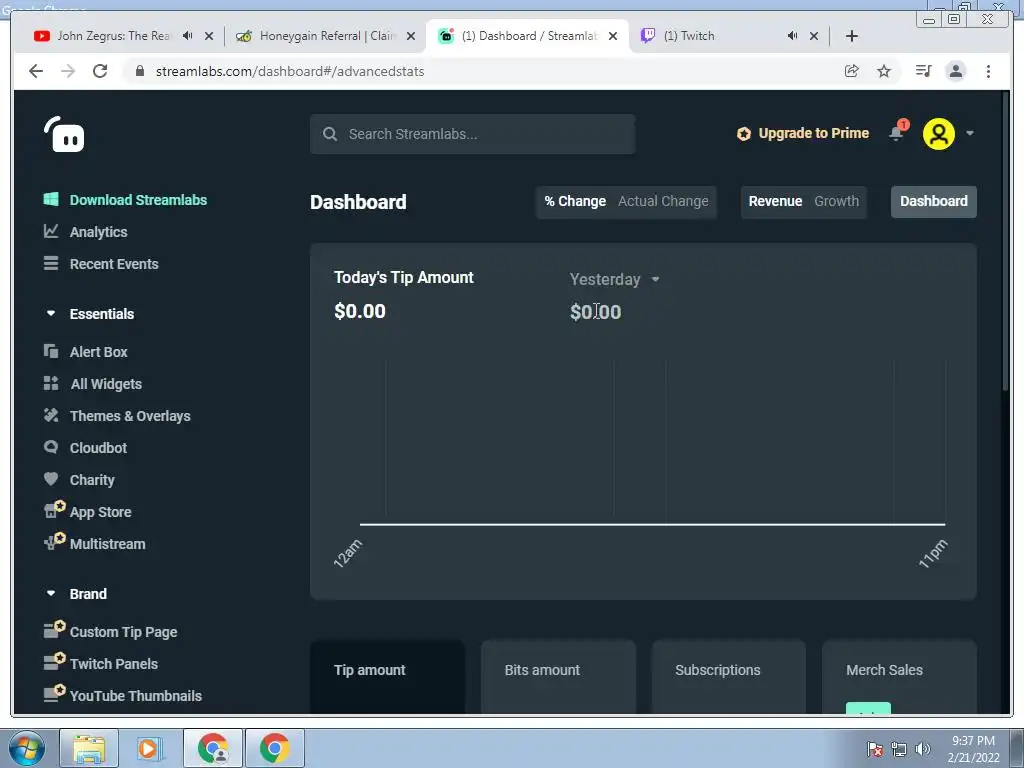Screen dimensions: 1024x768
Task: Click the Upgrade to Prime link
Action: [814, 133]
